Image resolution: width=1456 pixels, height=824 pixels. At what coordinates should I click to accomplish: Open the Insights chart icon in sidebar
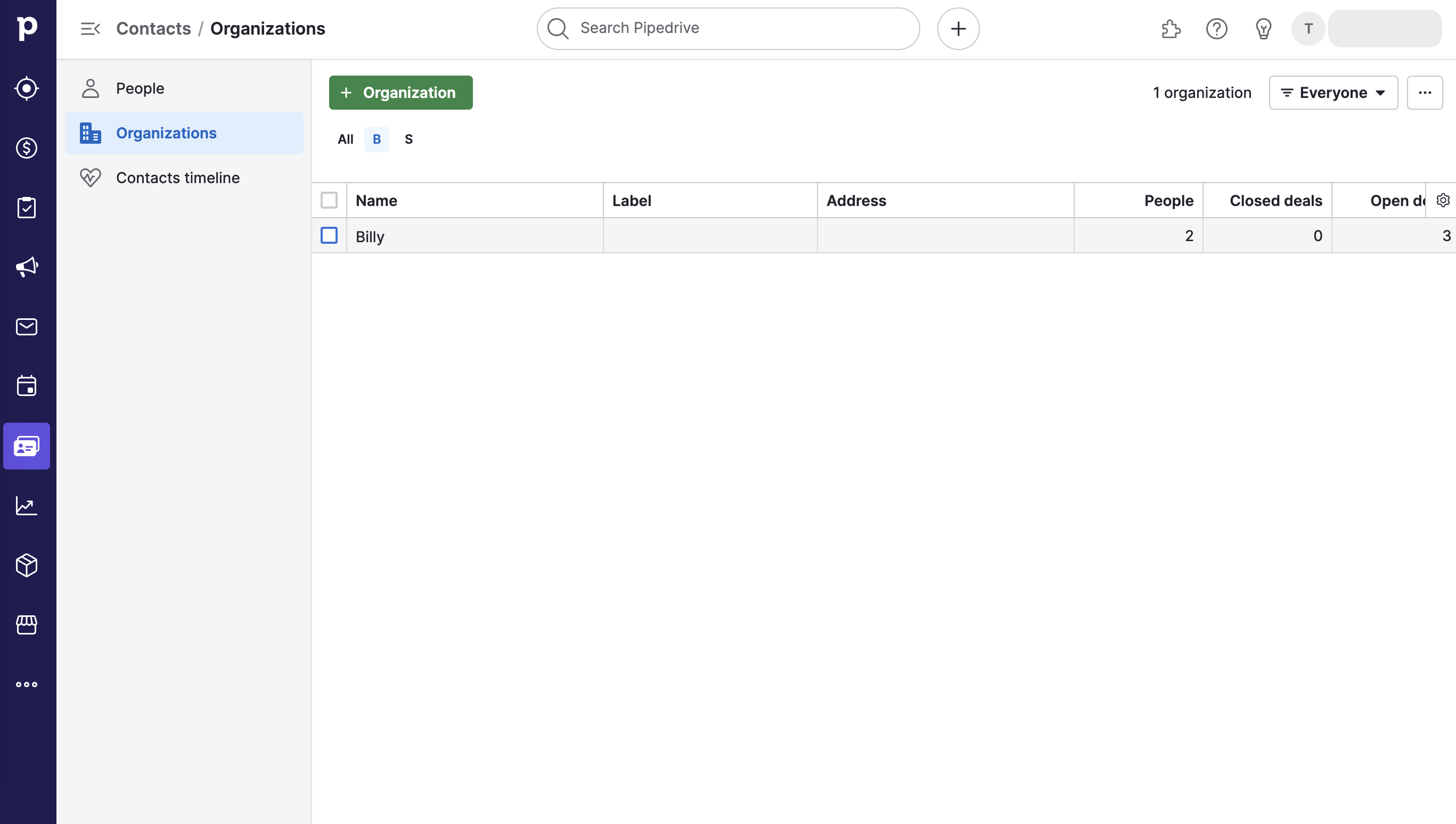click(x=27, y=505)
